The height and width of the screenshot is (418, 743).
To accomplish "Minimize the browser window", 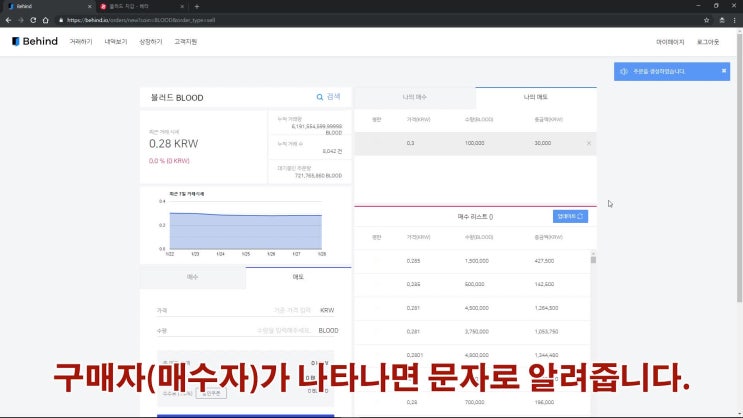I will coord(698,6).
